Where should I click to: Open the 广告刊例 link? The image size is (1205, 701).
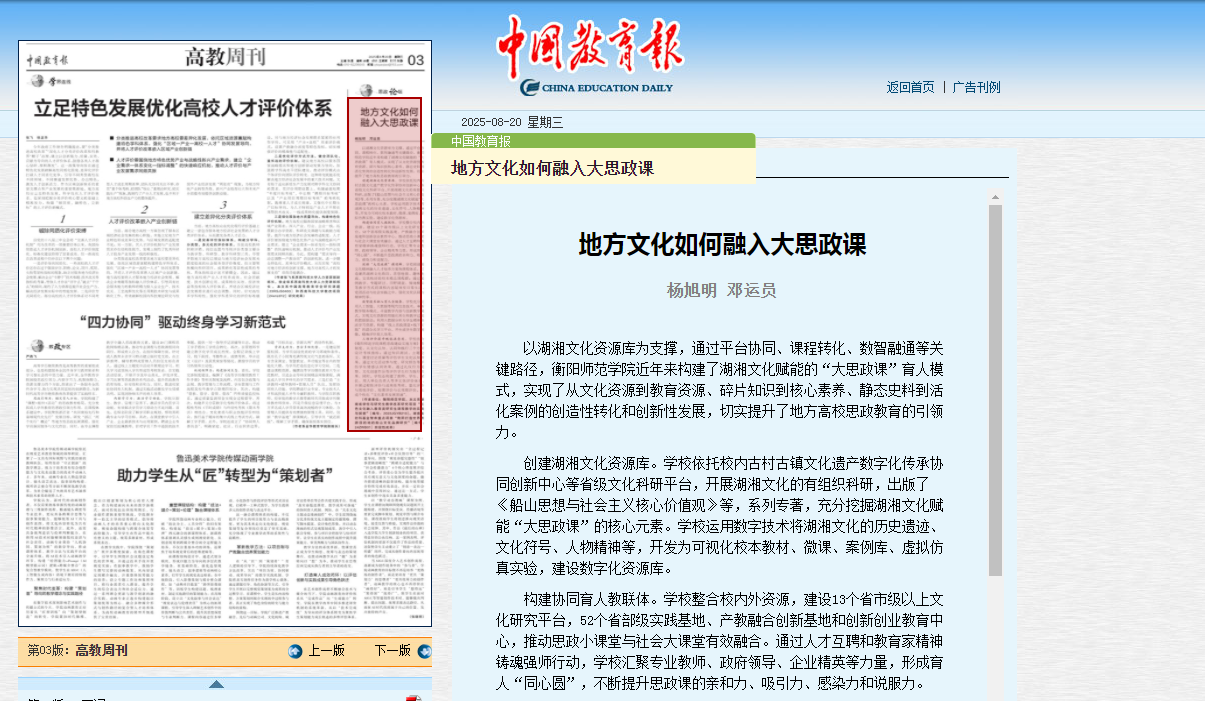point(976,87)
